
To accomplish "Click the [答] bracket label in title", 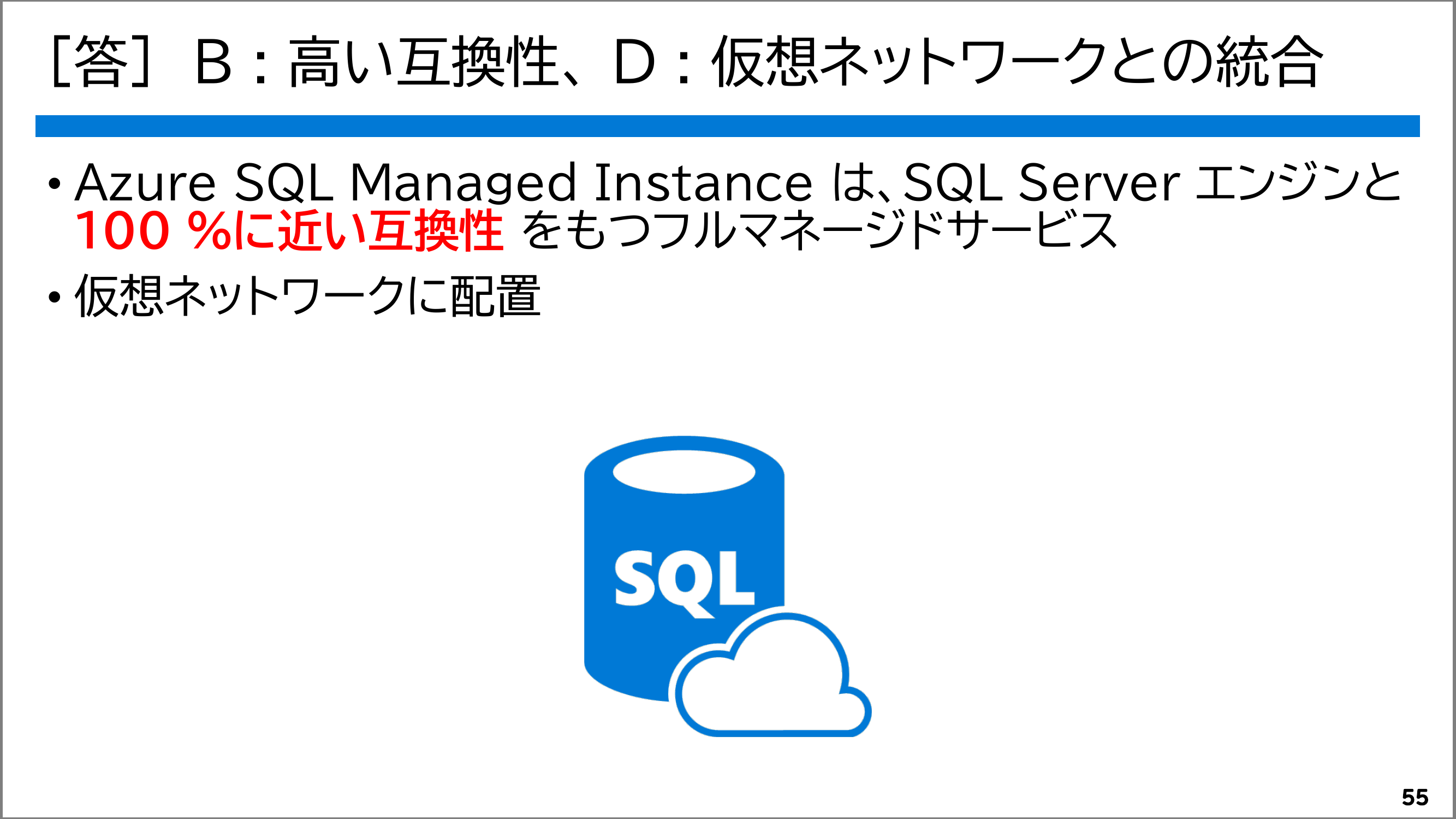I will click(x=102, y=61).
